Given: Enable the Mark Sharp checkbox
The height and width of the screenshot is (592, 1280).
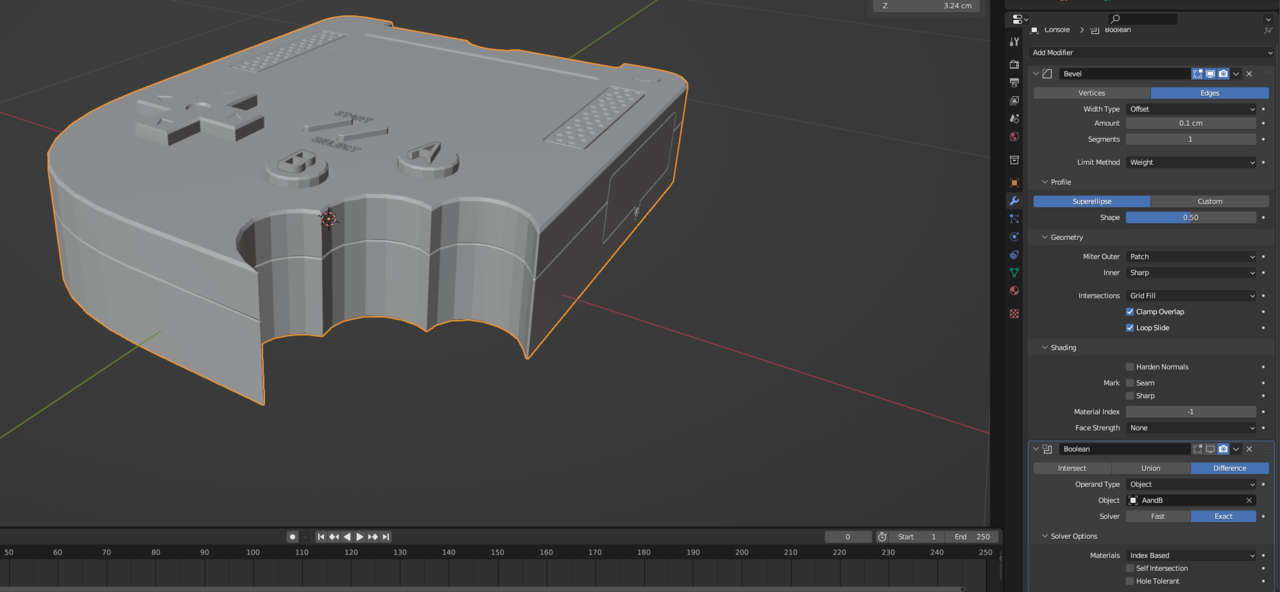Looking at the screenshot, I should tap(1130, 396).
